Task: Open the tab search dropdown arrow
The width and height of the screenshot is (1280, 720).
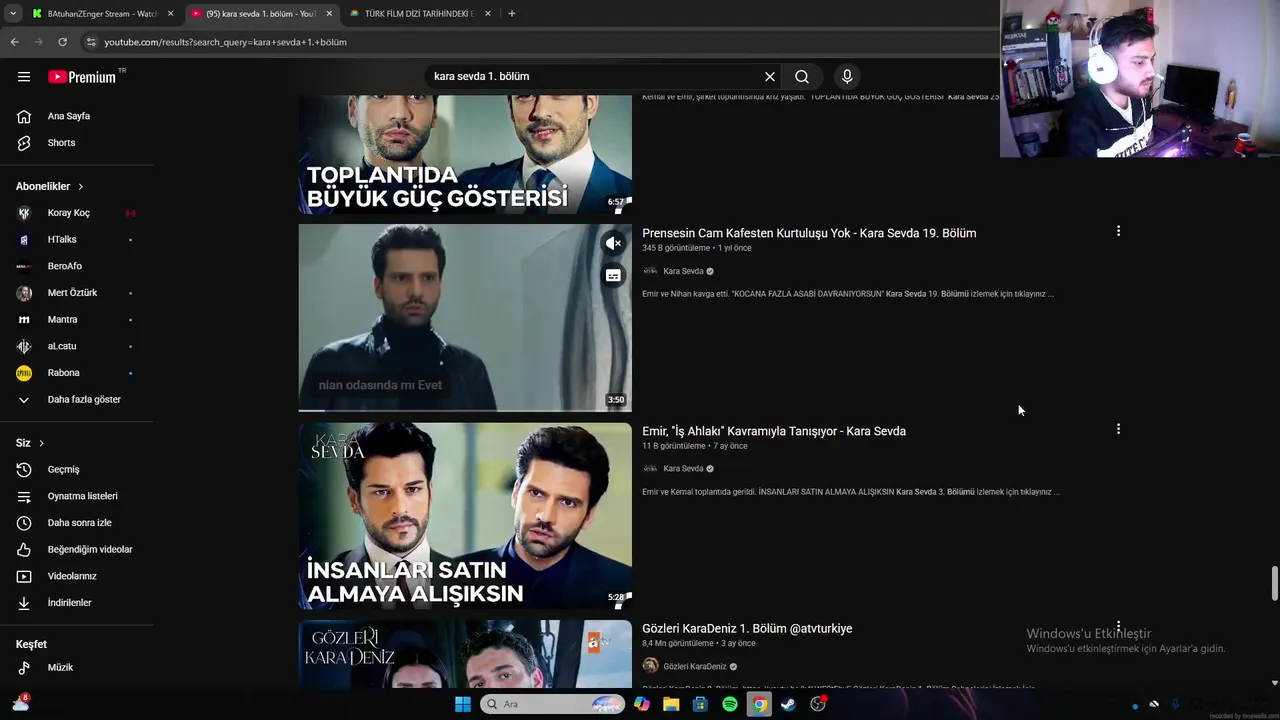Action: click(x=13, y=14)
